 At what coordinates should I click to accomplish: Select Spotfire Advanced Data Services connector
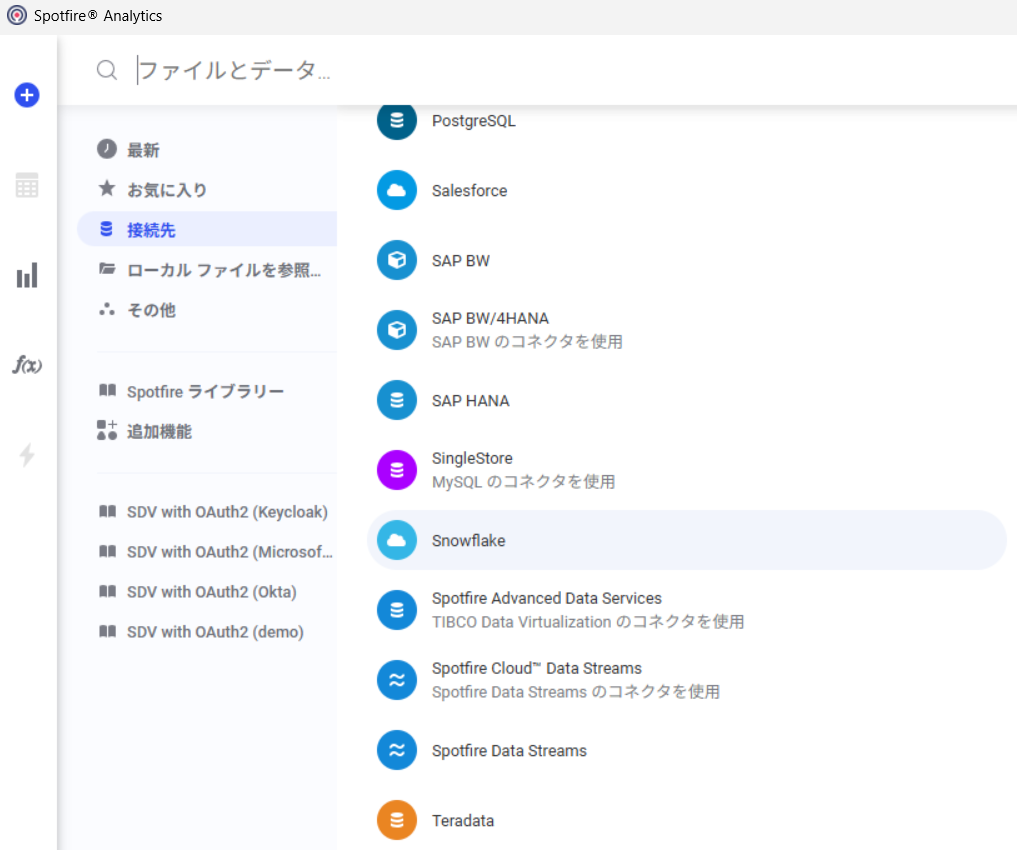[x=687, y=610]
